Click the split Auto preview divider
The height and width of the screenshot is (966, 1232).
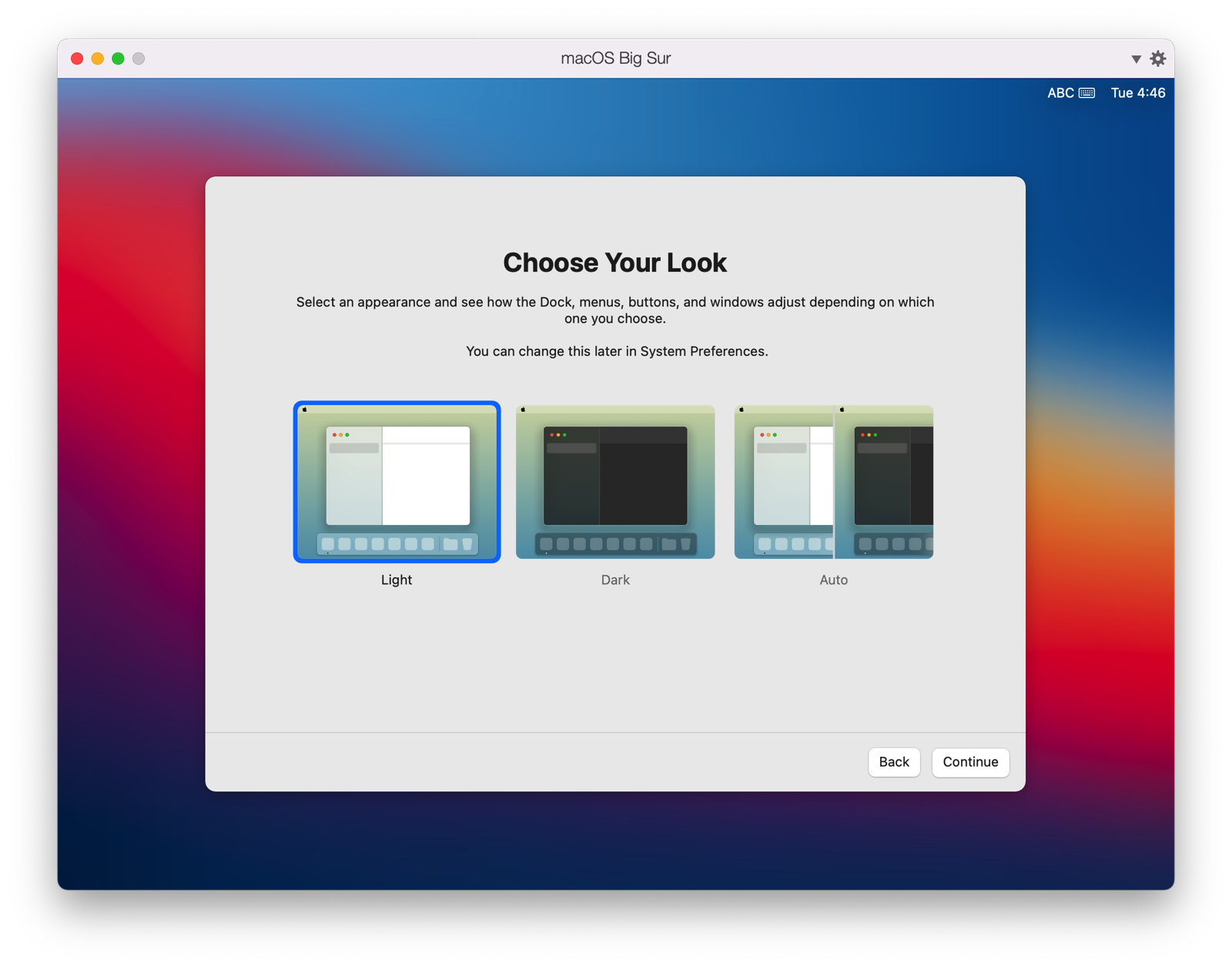click(836, 482)
